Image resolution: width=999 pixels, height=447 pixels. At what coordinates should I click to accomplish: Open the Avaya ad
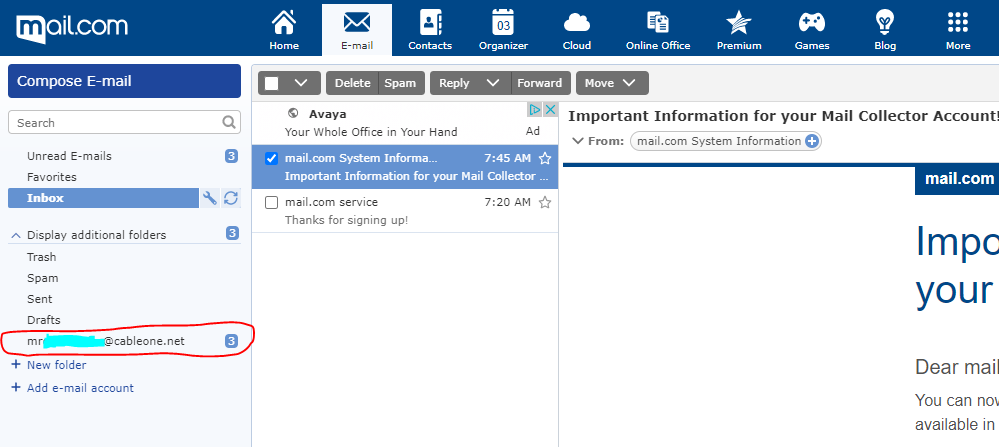point(405,123)
